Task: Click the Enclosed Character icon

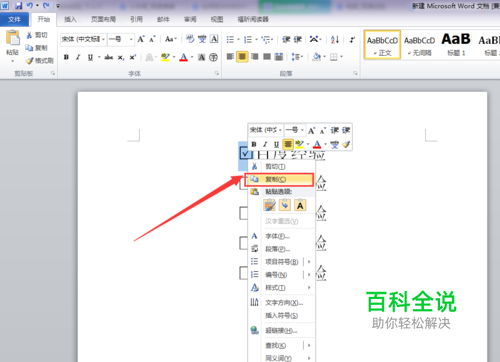Action: (x=213, y=57)
